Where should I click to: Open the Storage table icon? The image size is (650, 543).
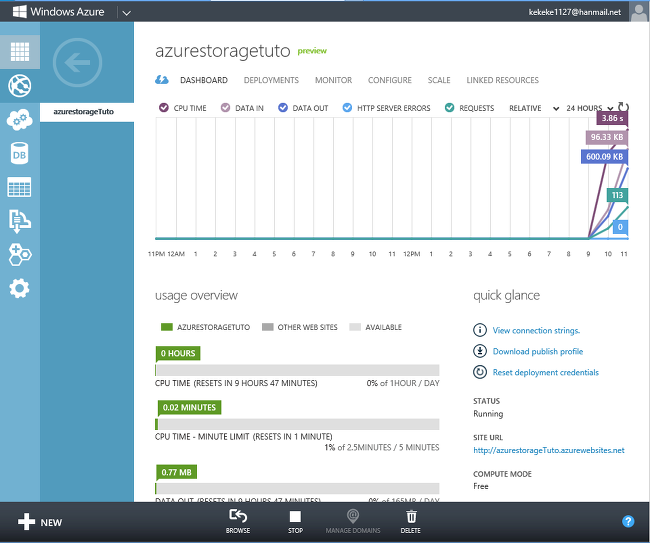tap(19, 187)
